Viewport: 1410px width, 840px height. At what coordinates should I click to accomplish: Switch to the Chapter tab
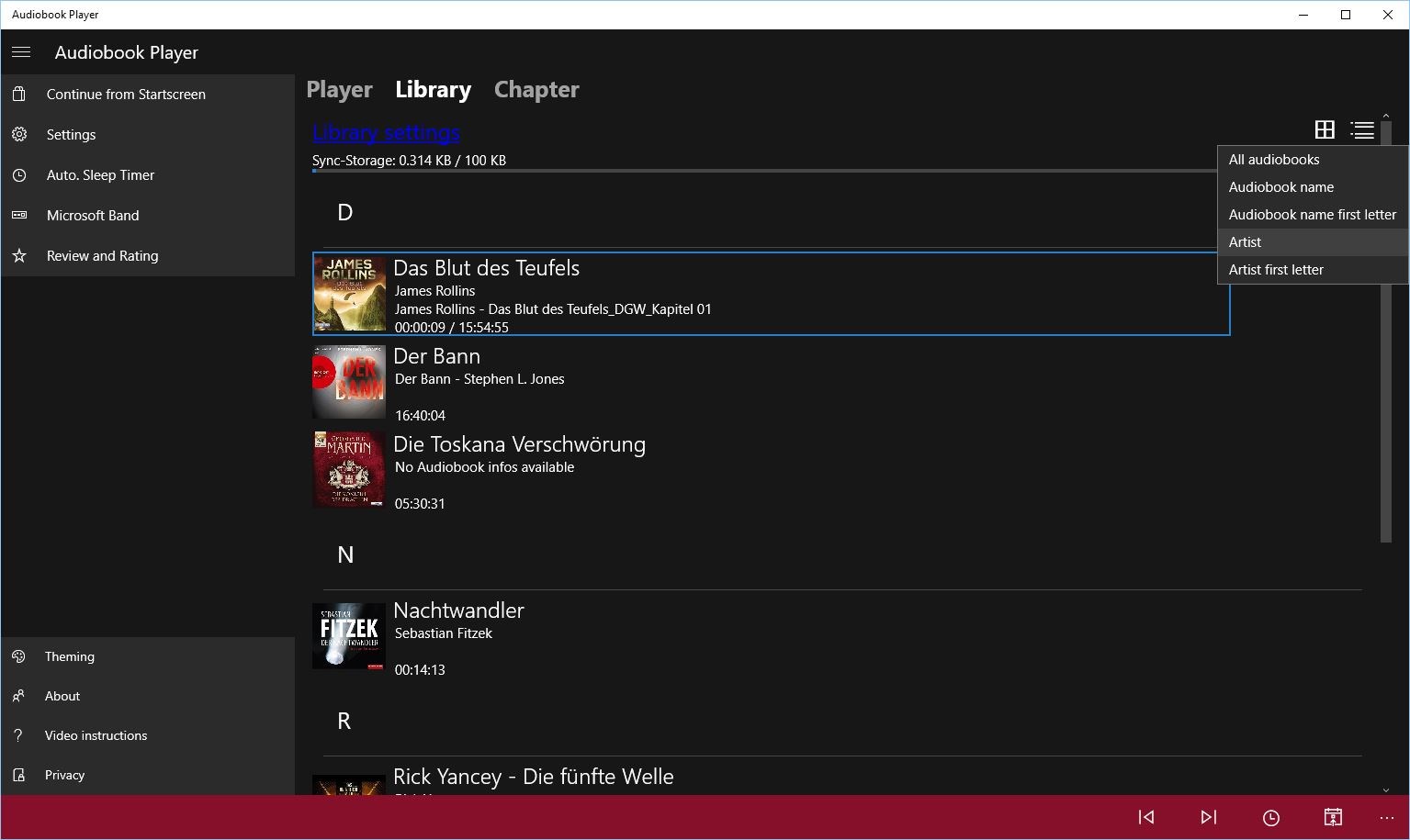click(536, 89)
